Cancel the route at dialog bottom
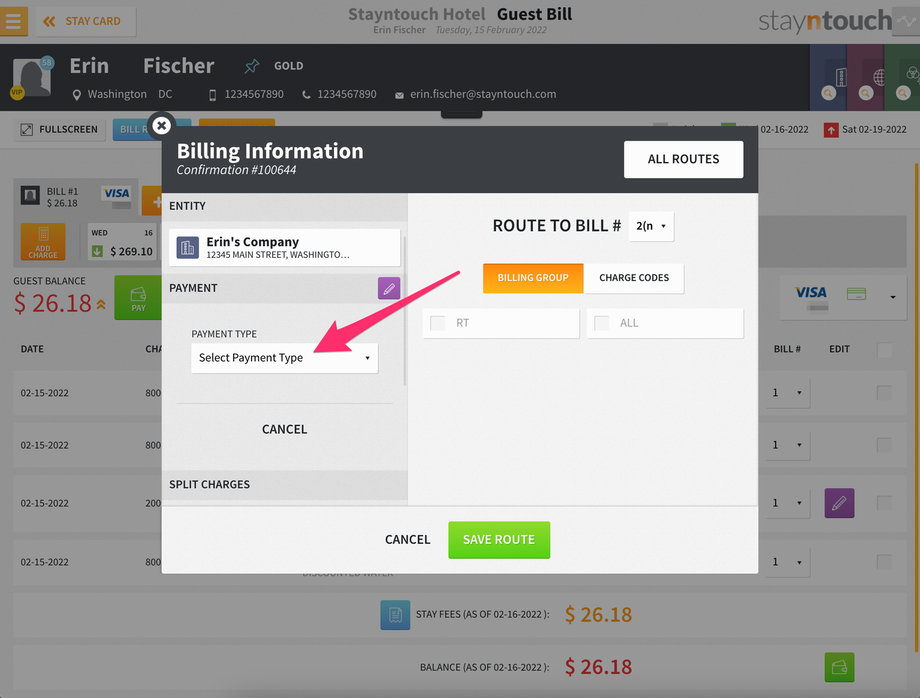Screen dimensions: 920x698 click(408, 540)
